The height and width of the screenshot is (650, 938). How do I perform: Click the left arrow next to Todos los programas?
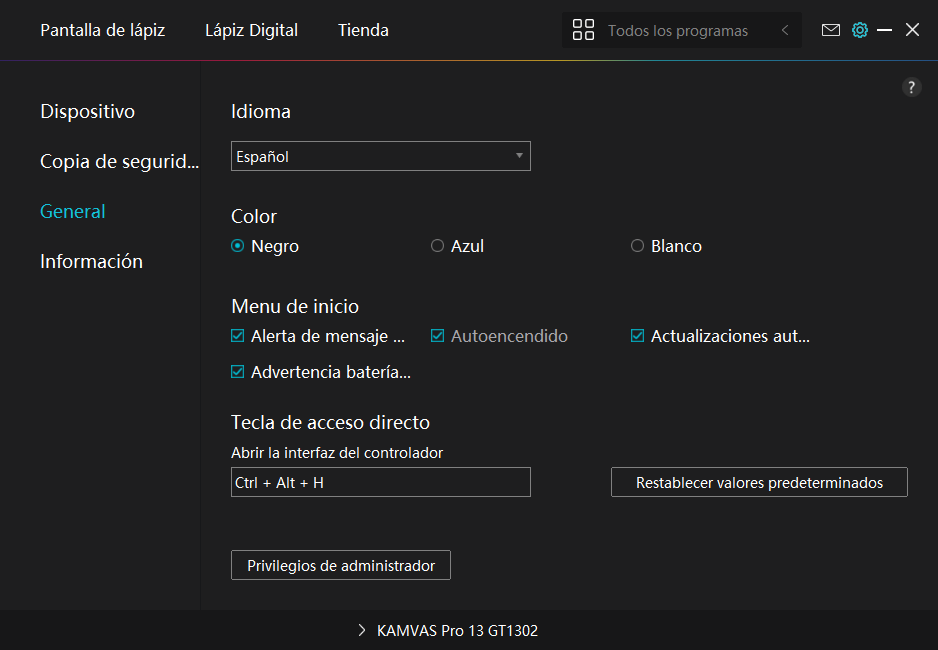pos(785,30)
